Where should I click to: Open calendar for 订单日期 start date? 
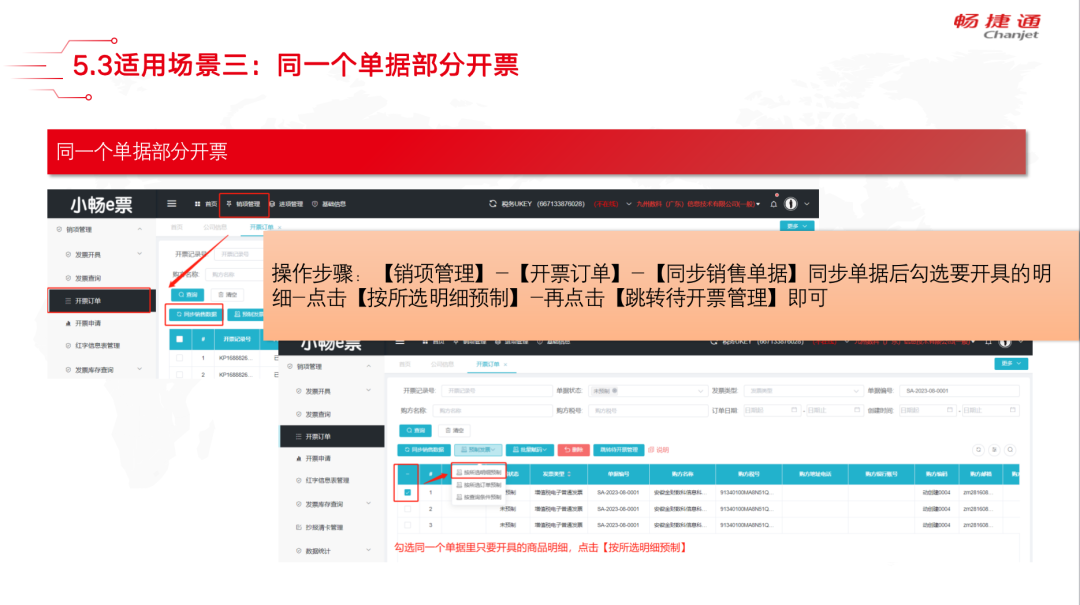pos(793,410)
